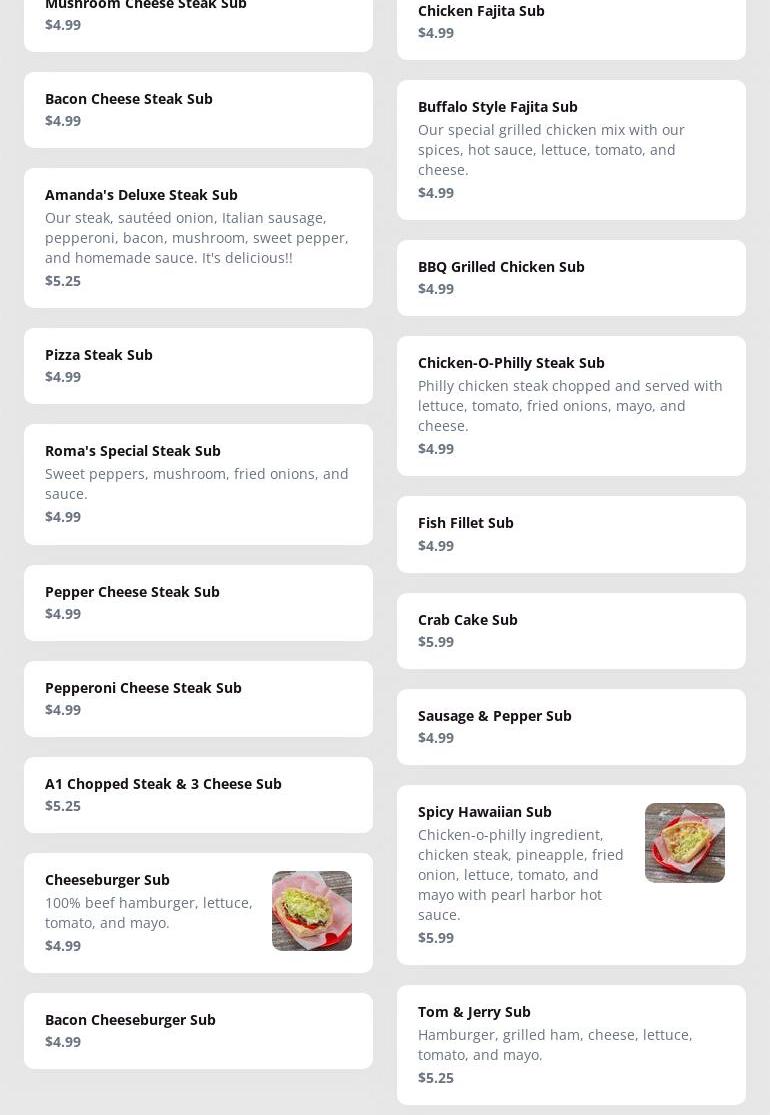The image size is (770, 1115).
Task: Choose the Fish Fillet Sub
Action: [x=571, y=534]
